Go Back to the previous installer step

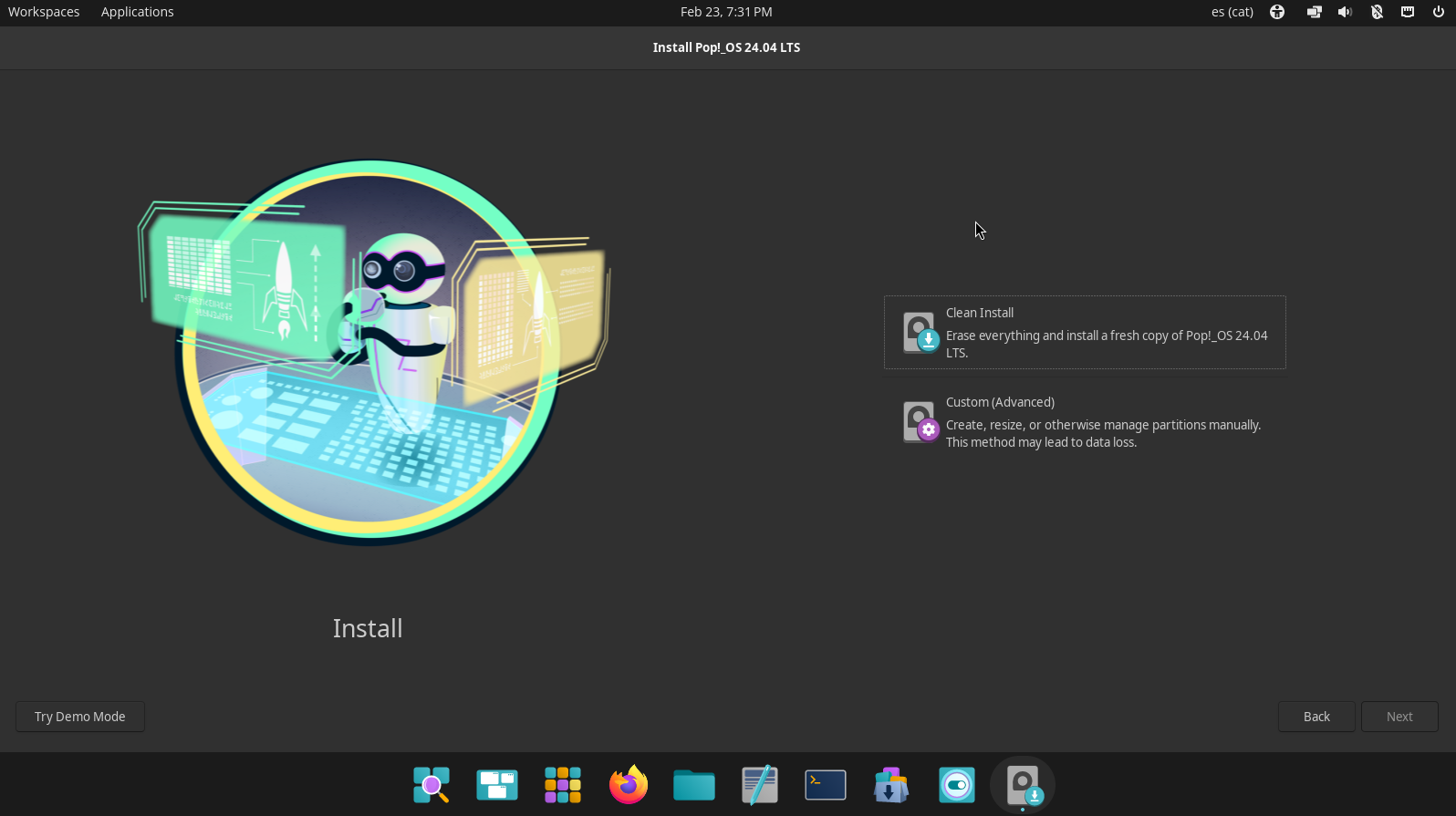pos(1316,717)
